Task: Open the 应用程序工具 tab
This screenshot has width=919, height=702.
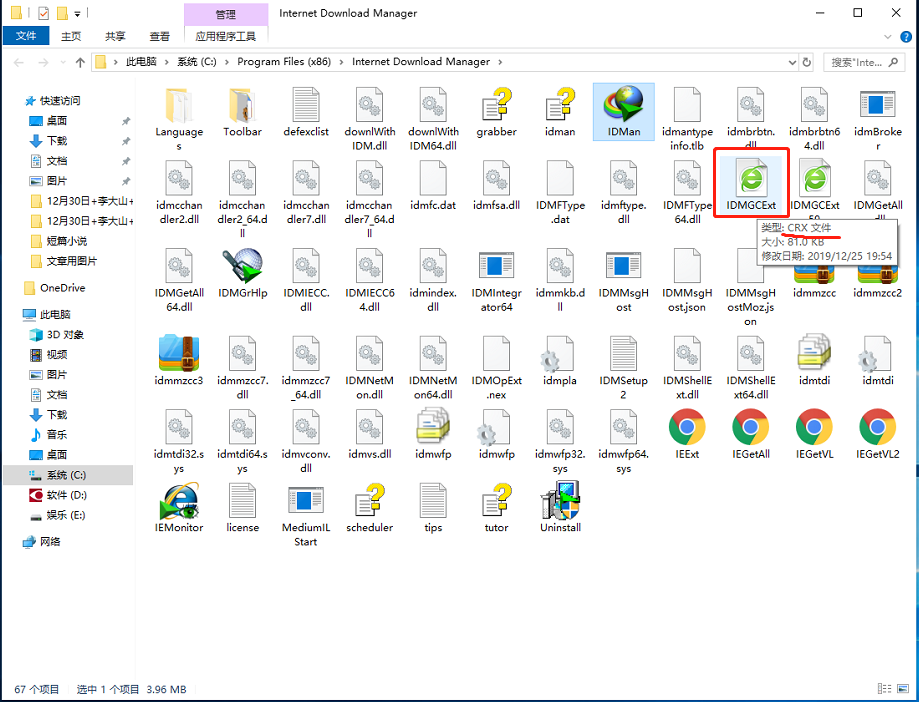Action: click(226, 36)
